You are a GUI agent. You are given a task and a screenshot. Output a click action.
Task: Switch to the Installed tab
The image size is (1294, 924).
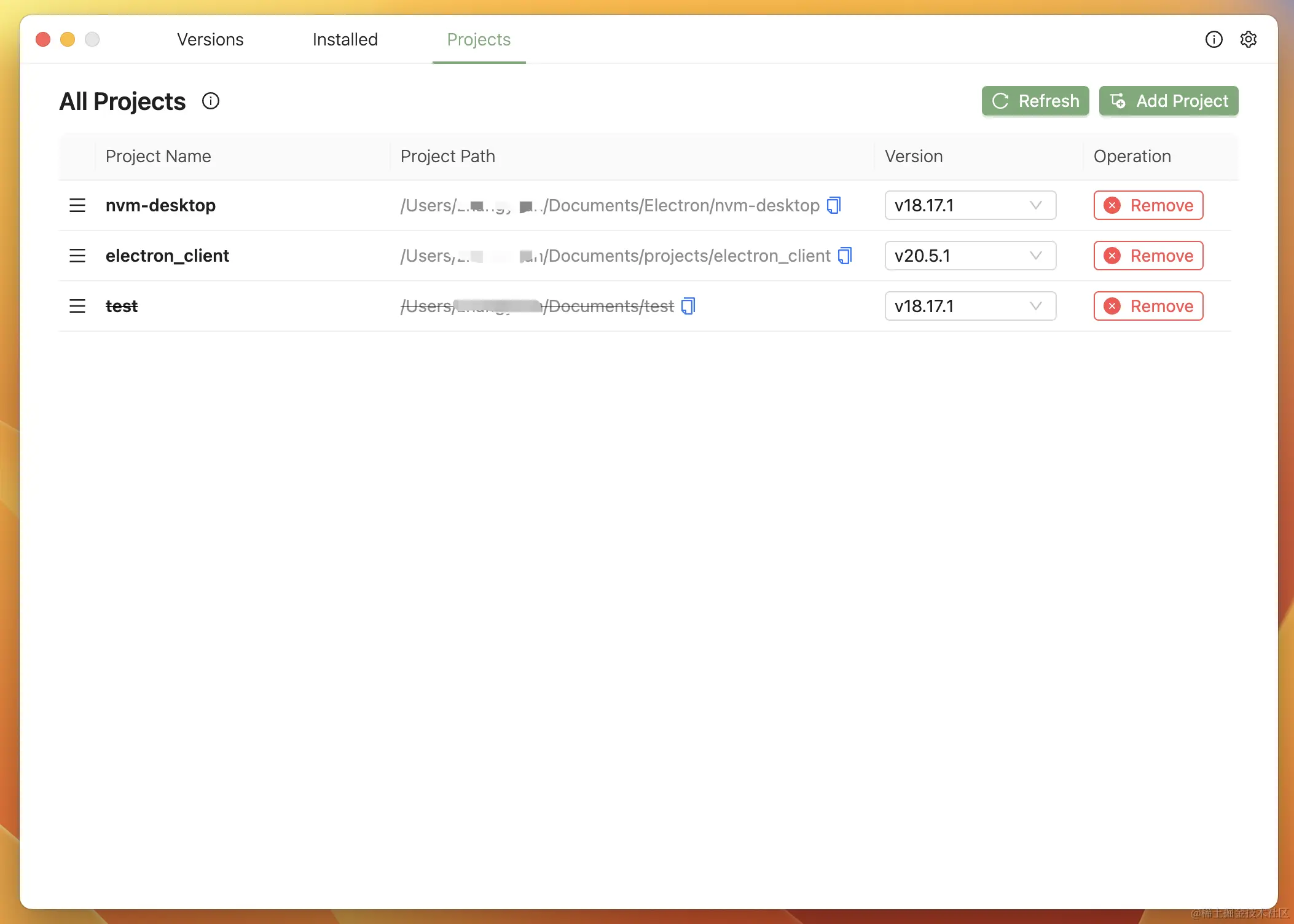click(x=345, y=39)
